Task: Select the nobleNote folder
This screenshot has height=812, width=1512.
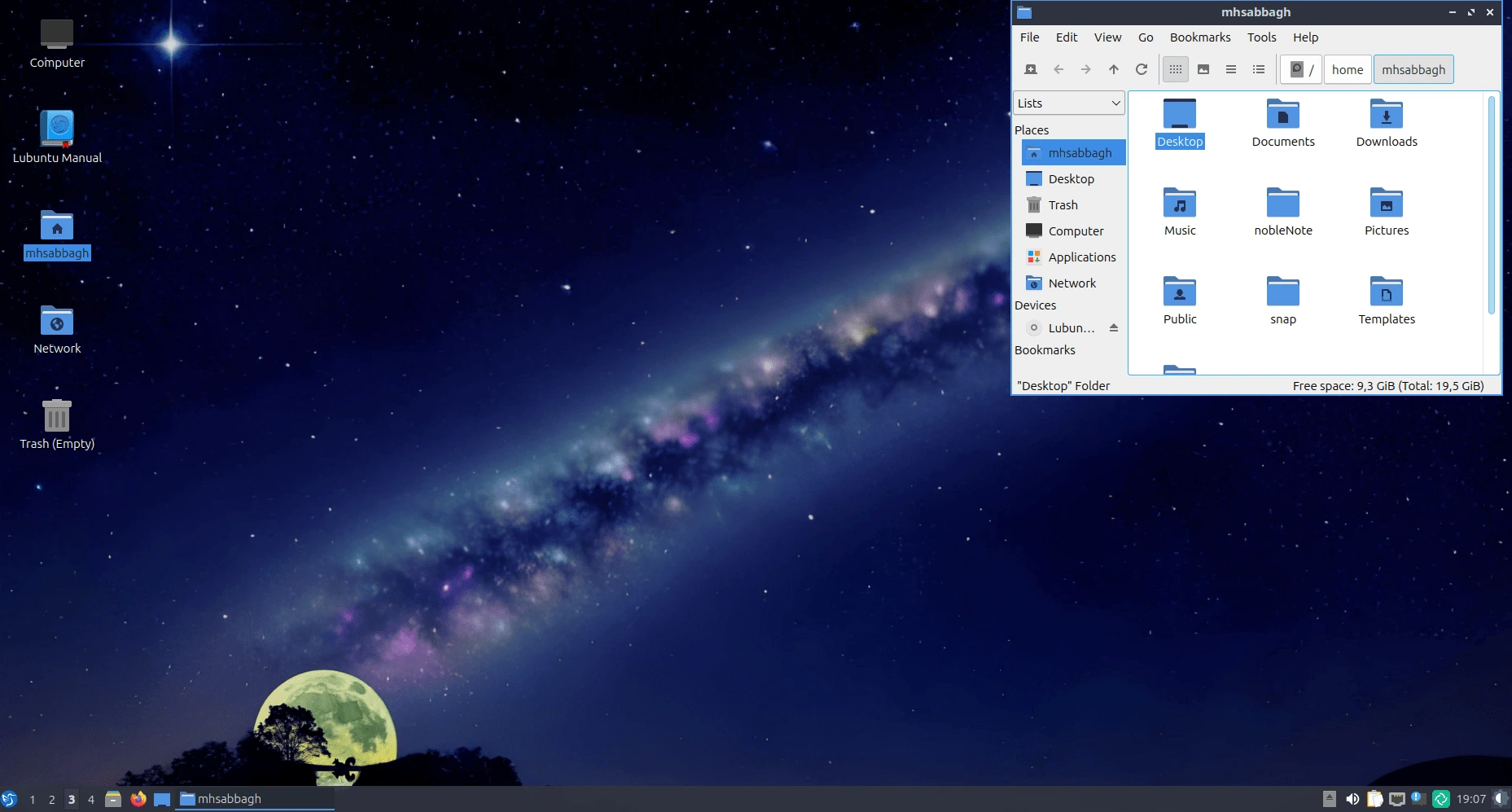Action: click(1283, 213)
